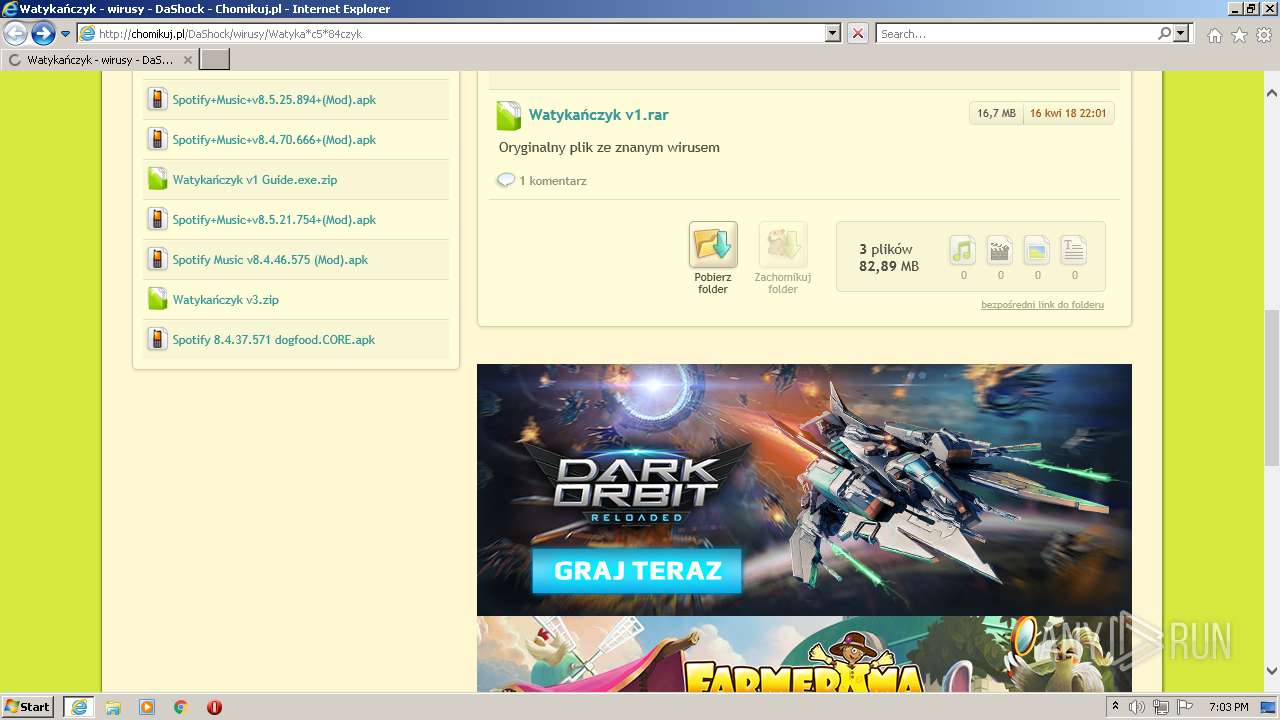This screenshot has height=720, width=1280.
Task: Open the Dark Orbit Reloaded banner ad
Action: click(804, 489)
